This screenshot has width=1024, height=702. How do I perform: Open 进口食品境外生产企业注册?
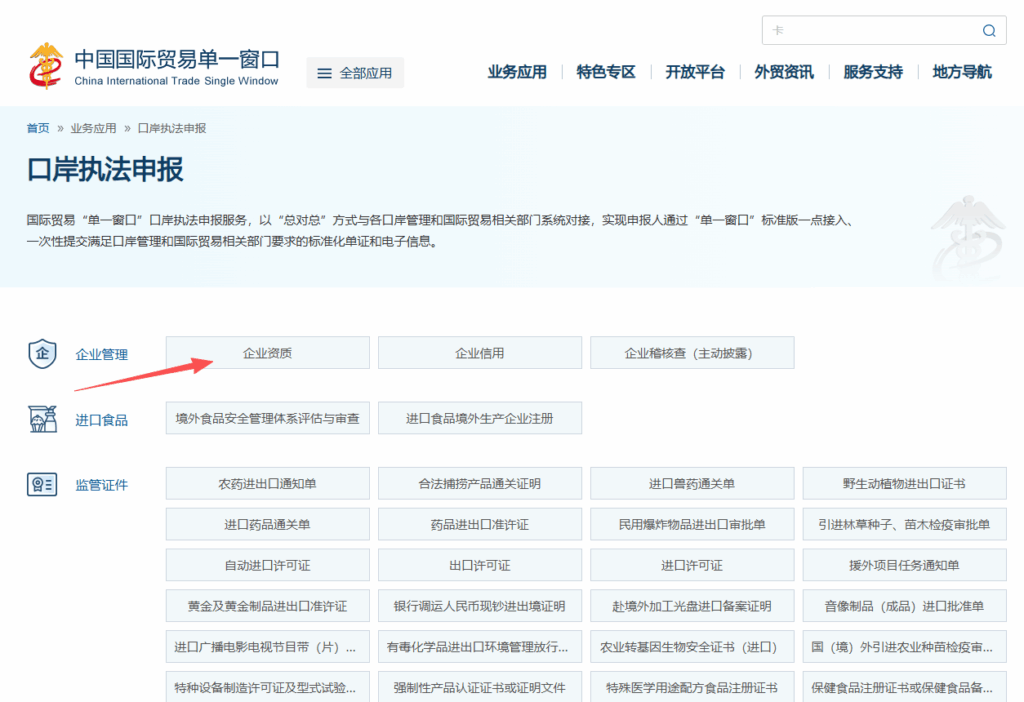click(x=480, y=418)
